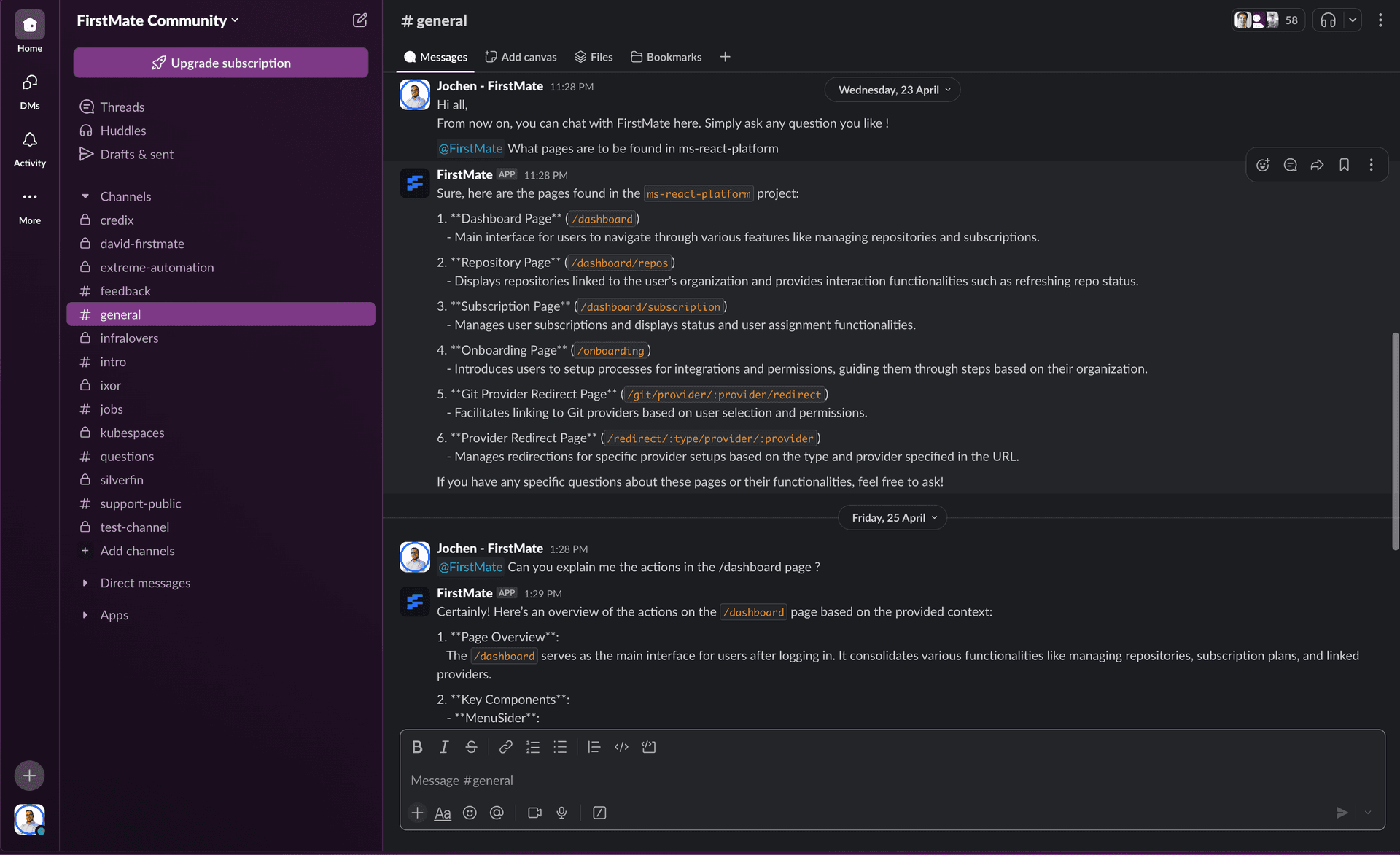Click Add channels in sidebar
1400x855 pixels.
221,551
